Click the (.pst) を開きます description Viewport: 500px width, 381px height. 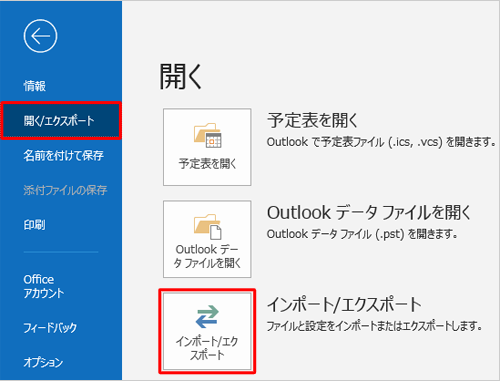coord(362,234)
